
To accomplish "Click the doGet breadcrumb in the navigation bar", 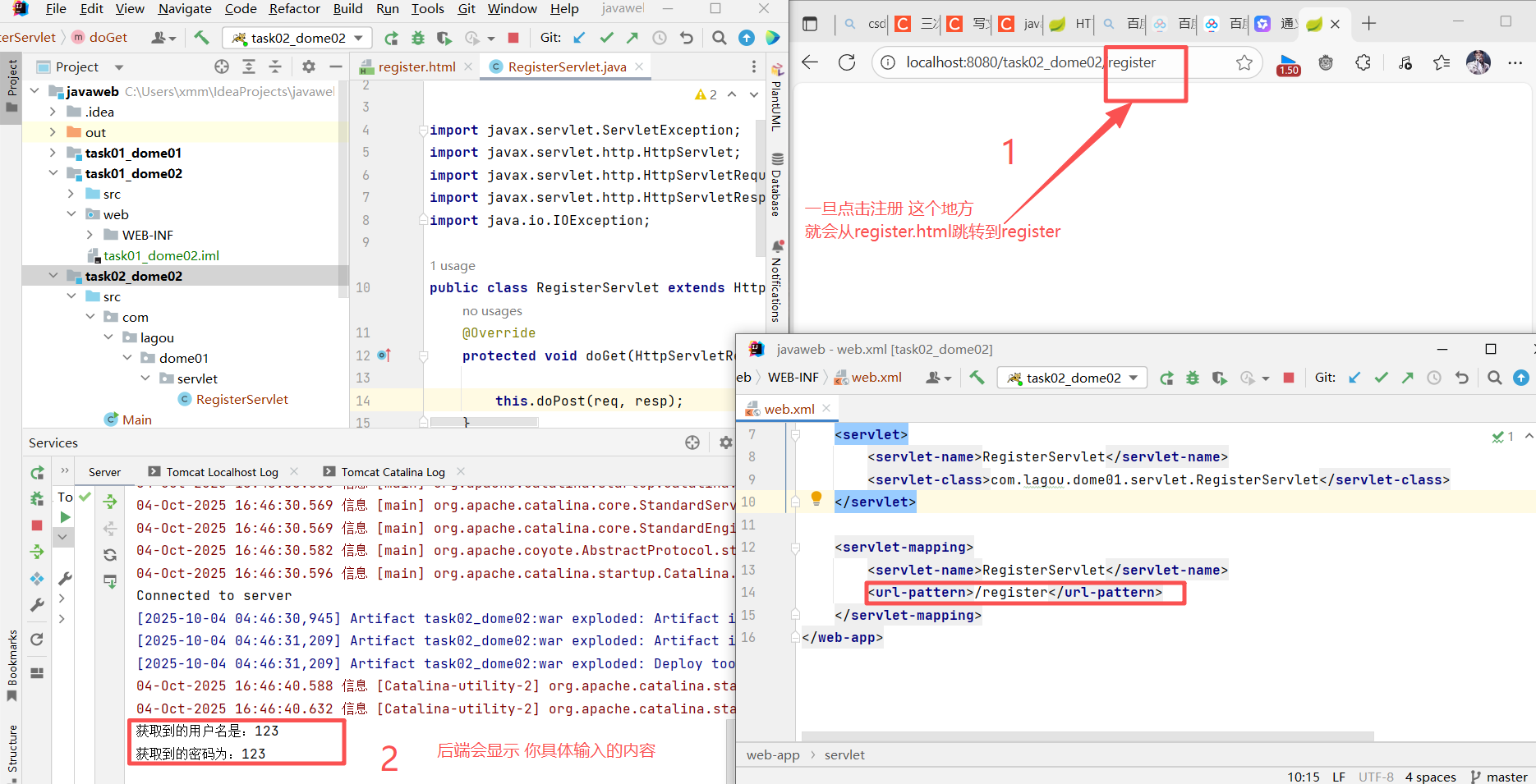I will coord(108,38).
